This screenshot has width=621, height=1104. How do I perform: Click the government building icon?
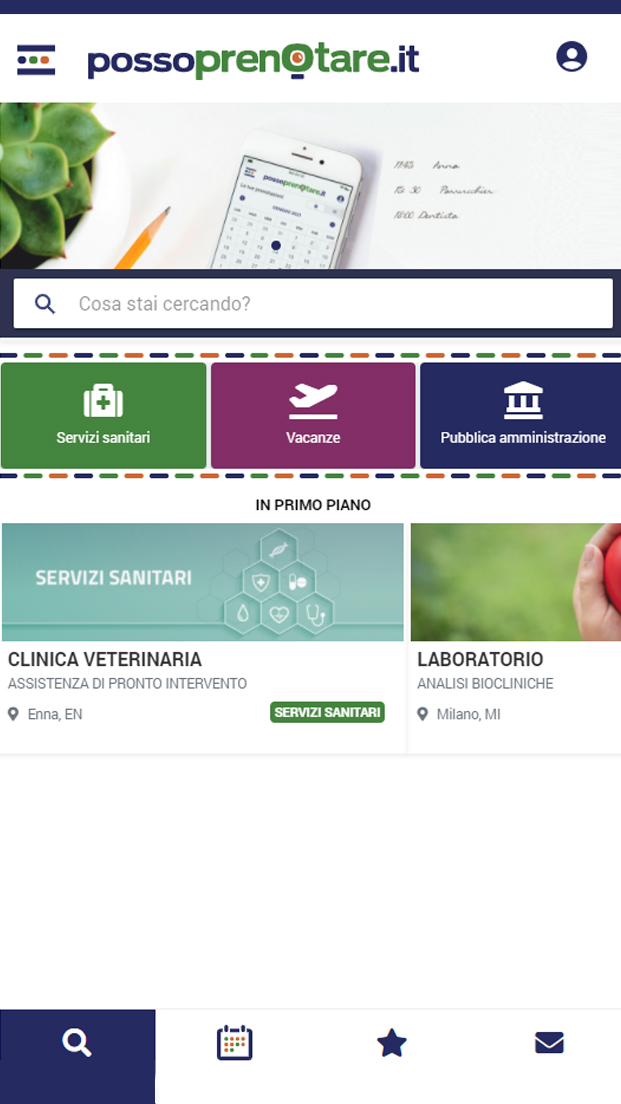tap(523, 401)
